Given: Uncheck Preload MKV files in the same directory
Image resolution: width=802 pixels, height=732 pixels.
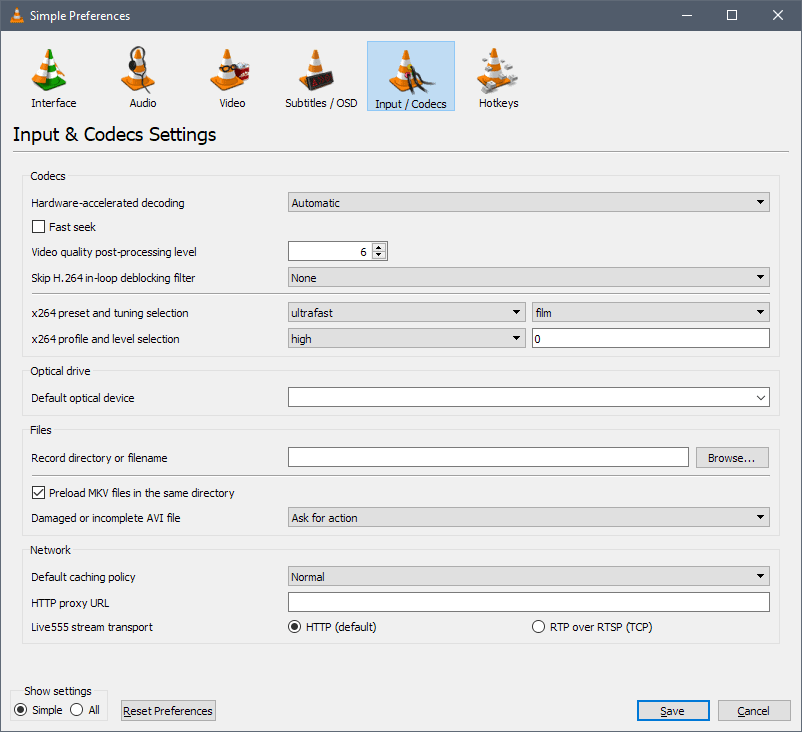Looking at the screenshot, I should click(38, 493).
